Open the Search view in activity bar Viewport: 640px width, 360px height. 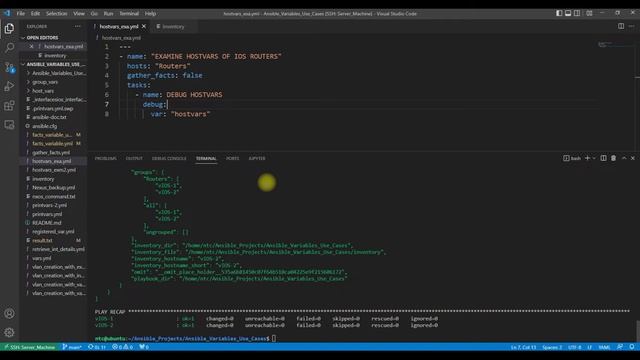[x=9, y=47]
